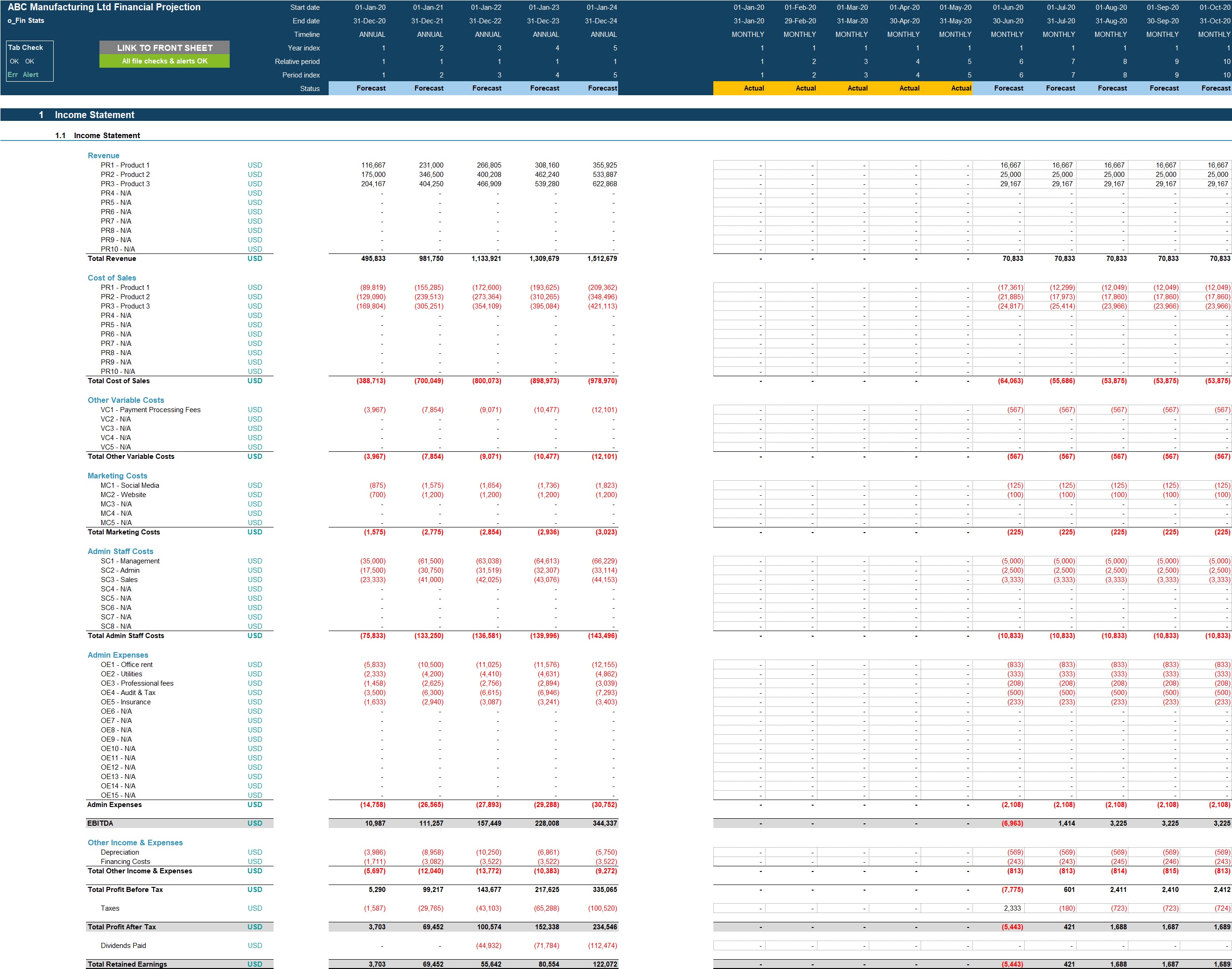The height and width of the screenshot is (969, 1232).
Task: Select the Total Revenue row label
Action: click(x=111, y=258)
